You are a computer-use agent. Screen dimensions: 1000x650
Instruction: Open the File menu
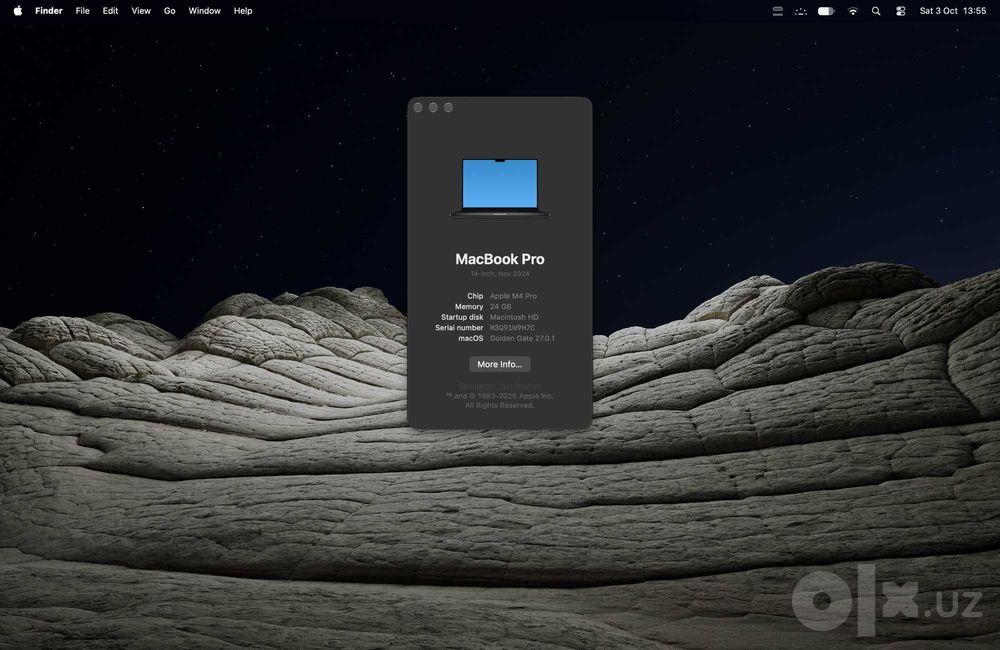82,11
